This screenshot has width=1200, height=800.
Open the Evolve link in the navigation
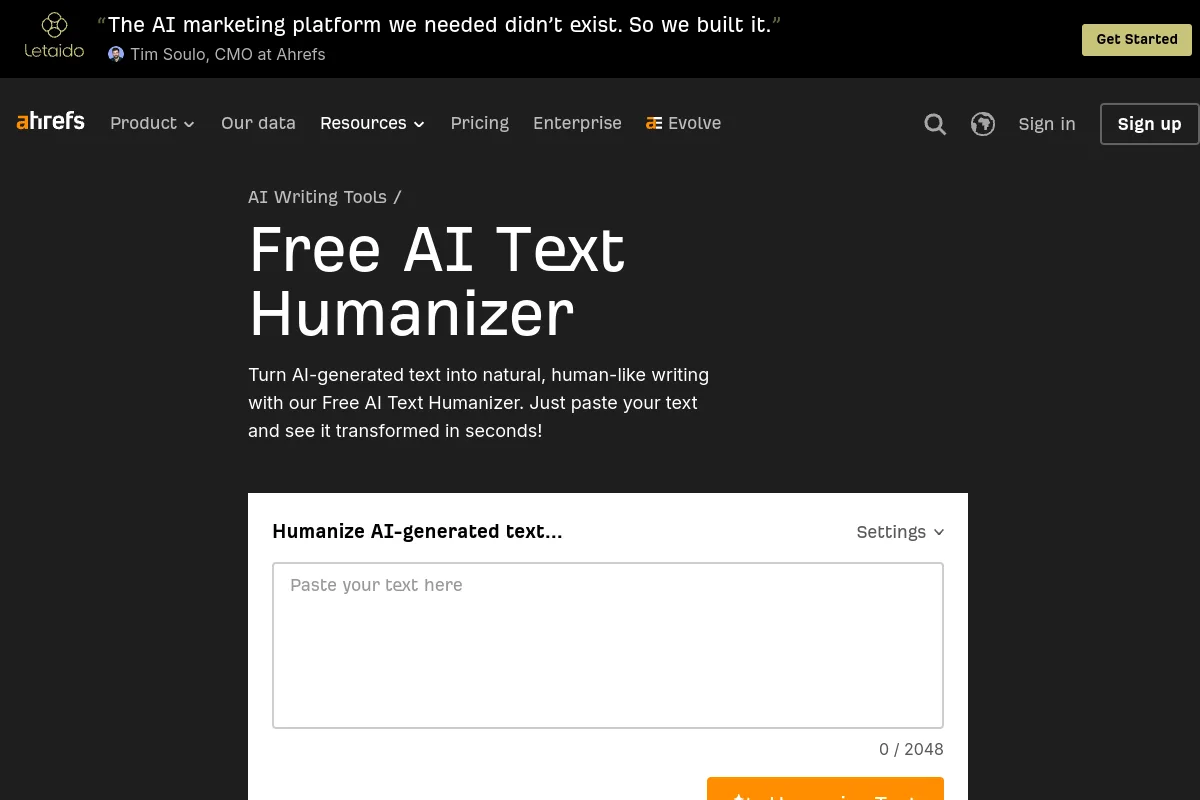684,123
